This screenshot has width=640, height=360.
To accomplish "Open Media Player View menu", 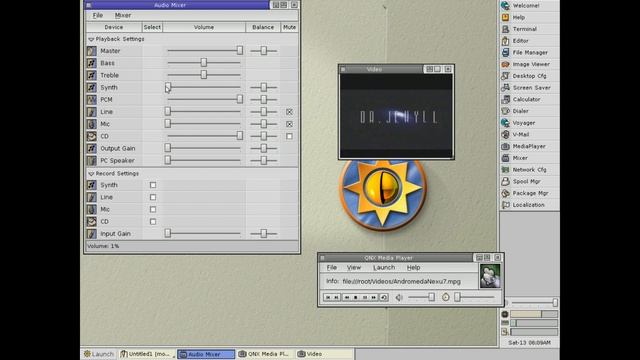I will pyautogui.click(x=354, y=268).
